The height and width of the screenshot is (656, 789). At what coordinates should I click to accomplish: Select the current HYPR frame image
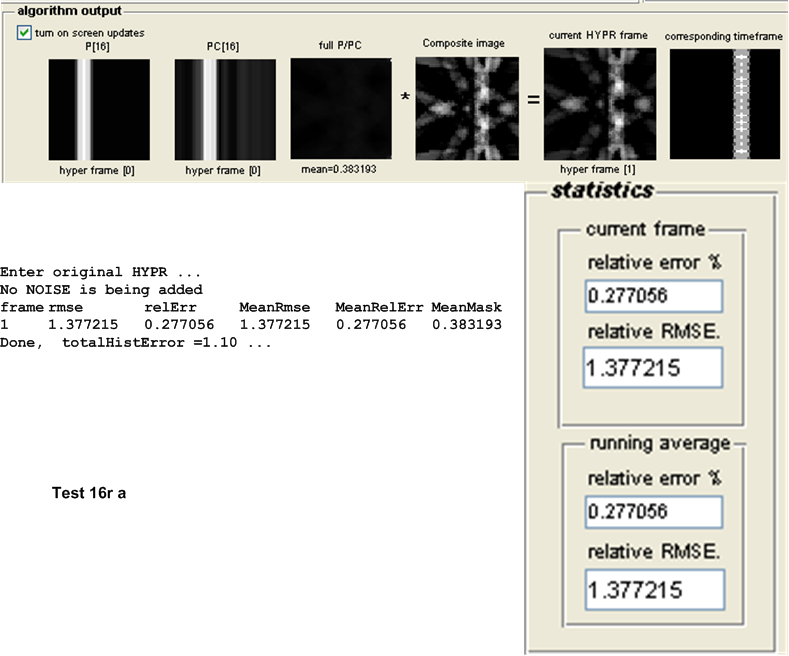599,104
